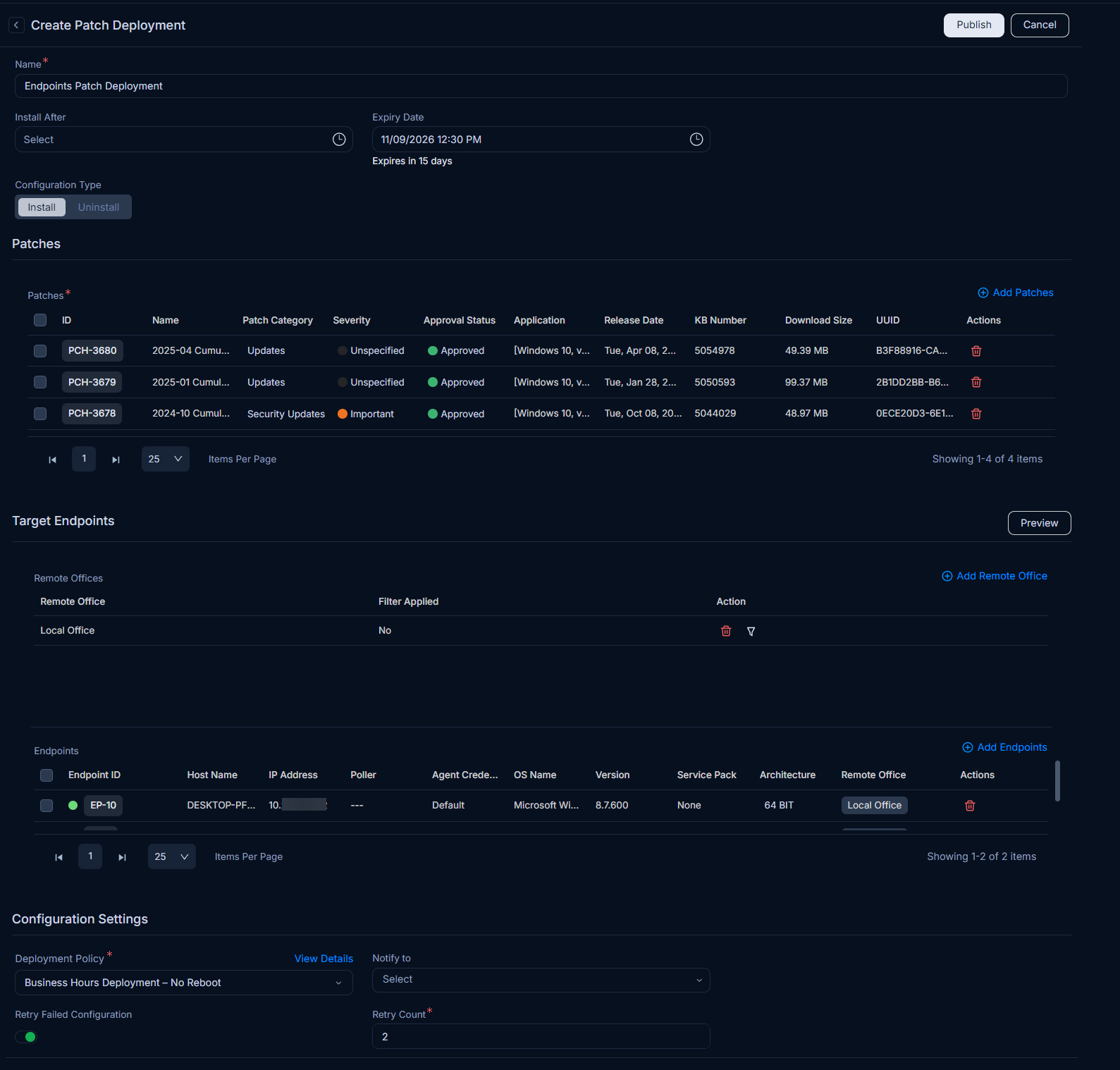Open Patches items per page dropdown
This screenshot has height=1070, width=1120.
point(166,459)
